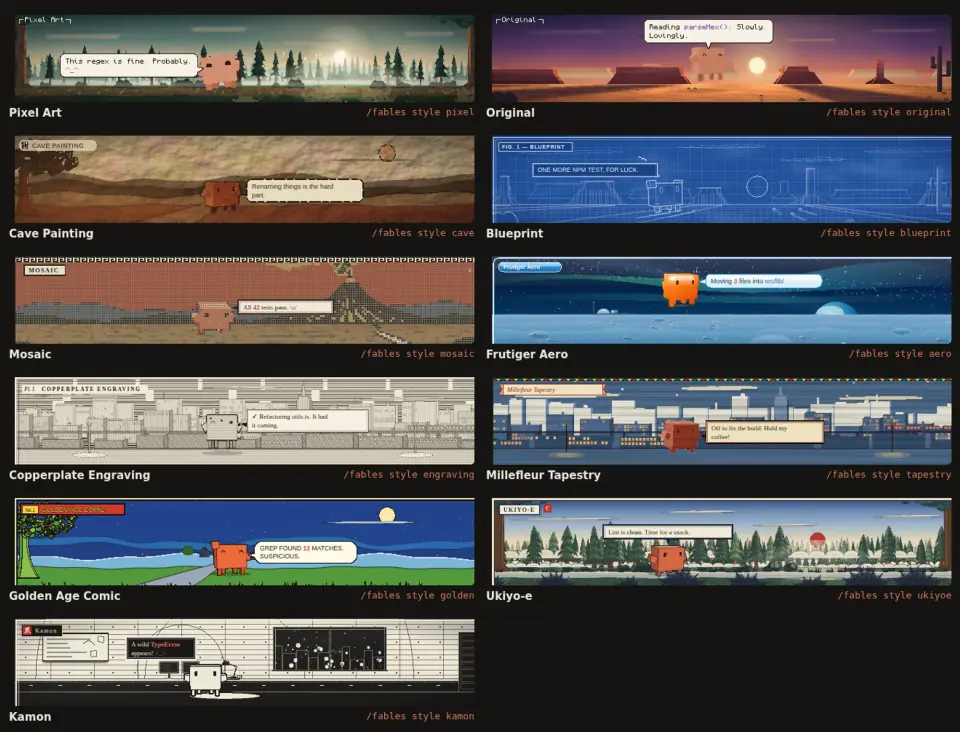Click the blue 'Frutiger Aero' pill badge
Viewport: 960px width, 732px height.
pyautogui.click(x=530, y=267)
